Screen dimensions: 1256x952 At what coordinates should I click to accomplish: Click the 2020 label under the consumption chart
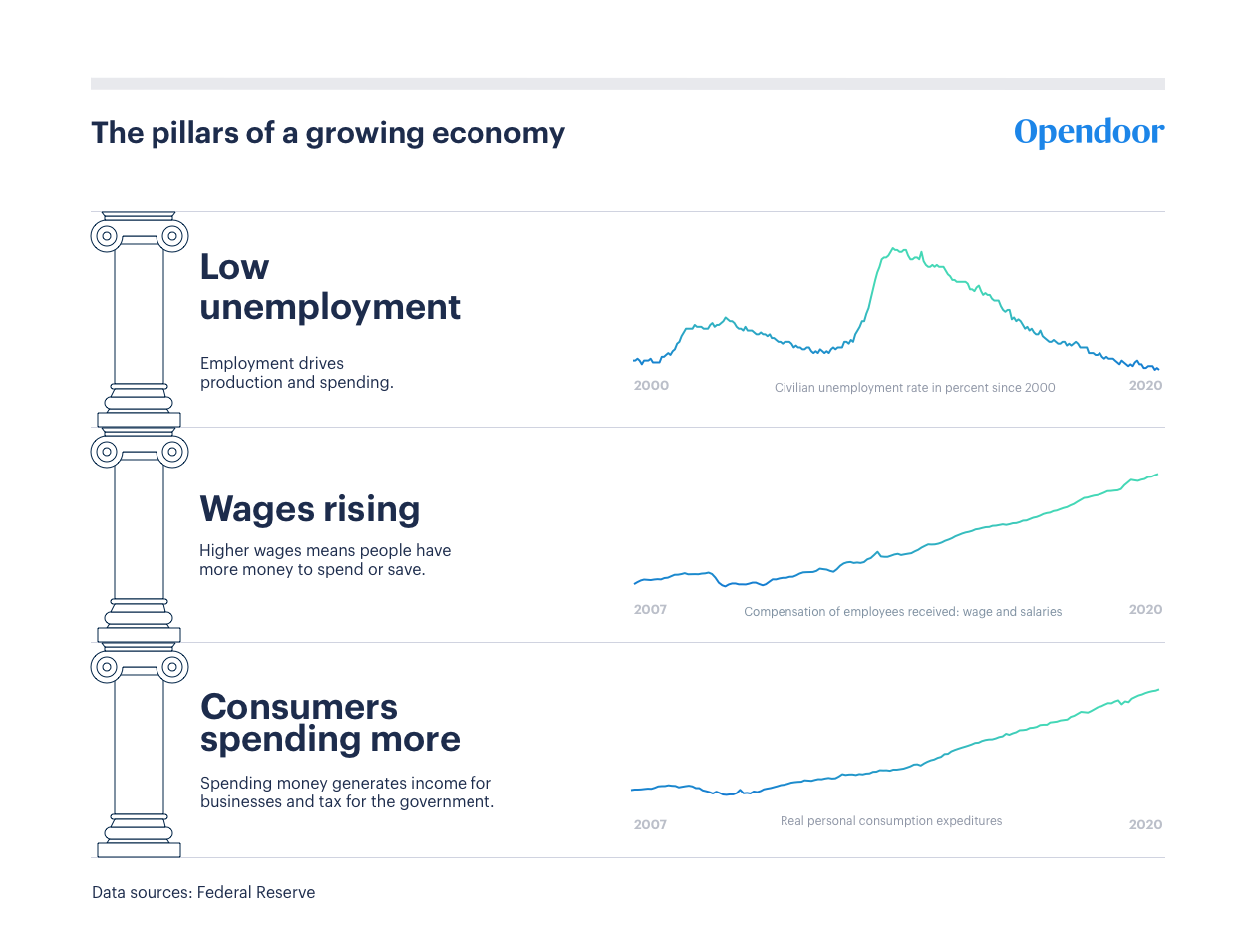coord(1145,824)
